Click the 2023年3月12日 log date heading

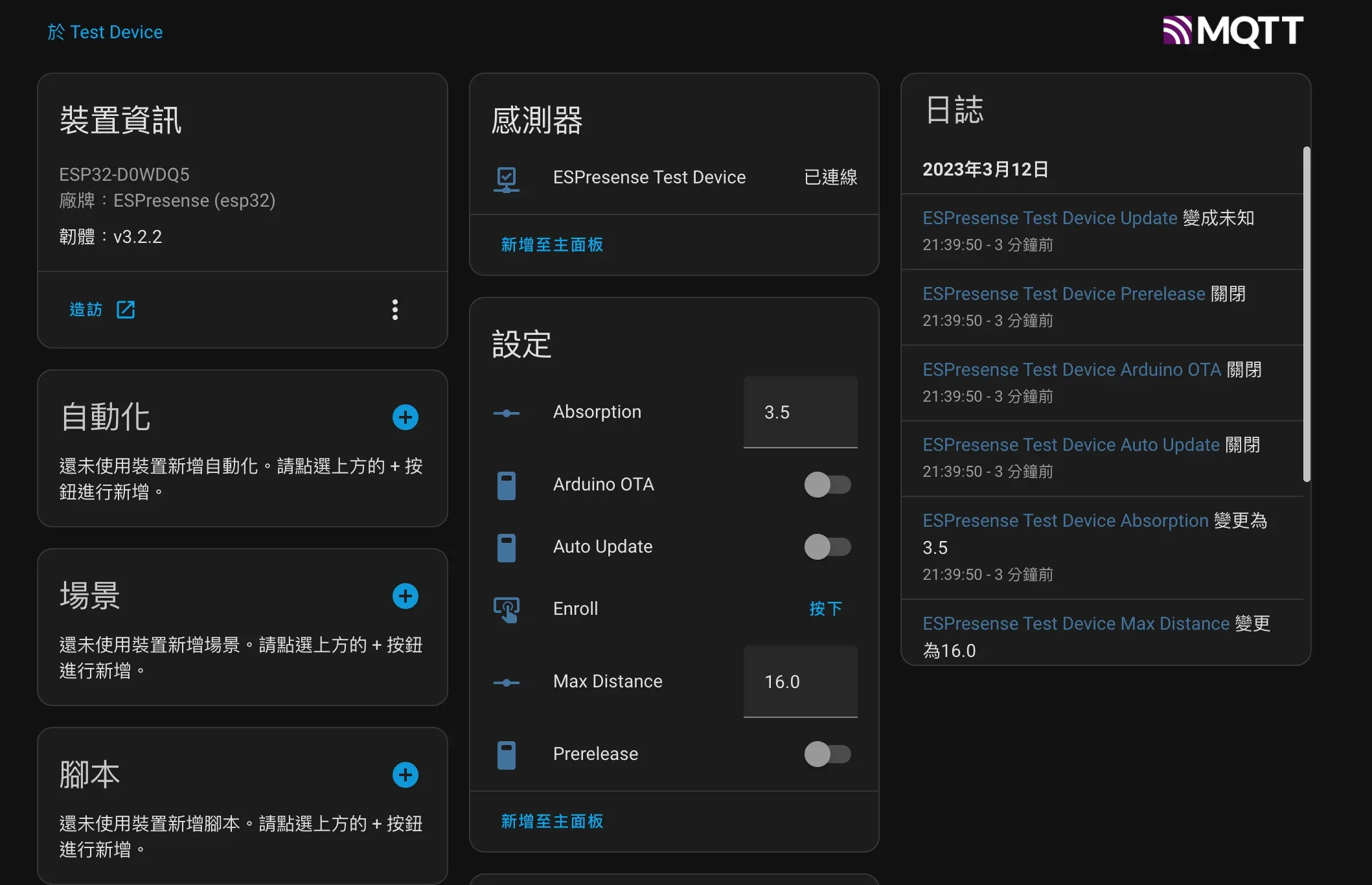[985, 170]
